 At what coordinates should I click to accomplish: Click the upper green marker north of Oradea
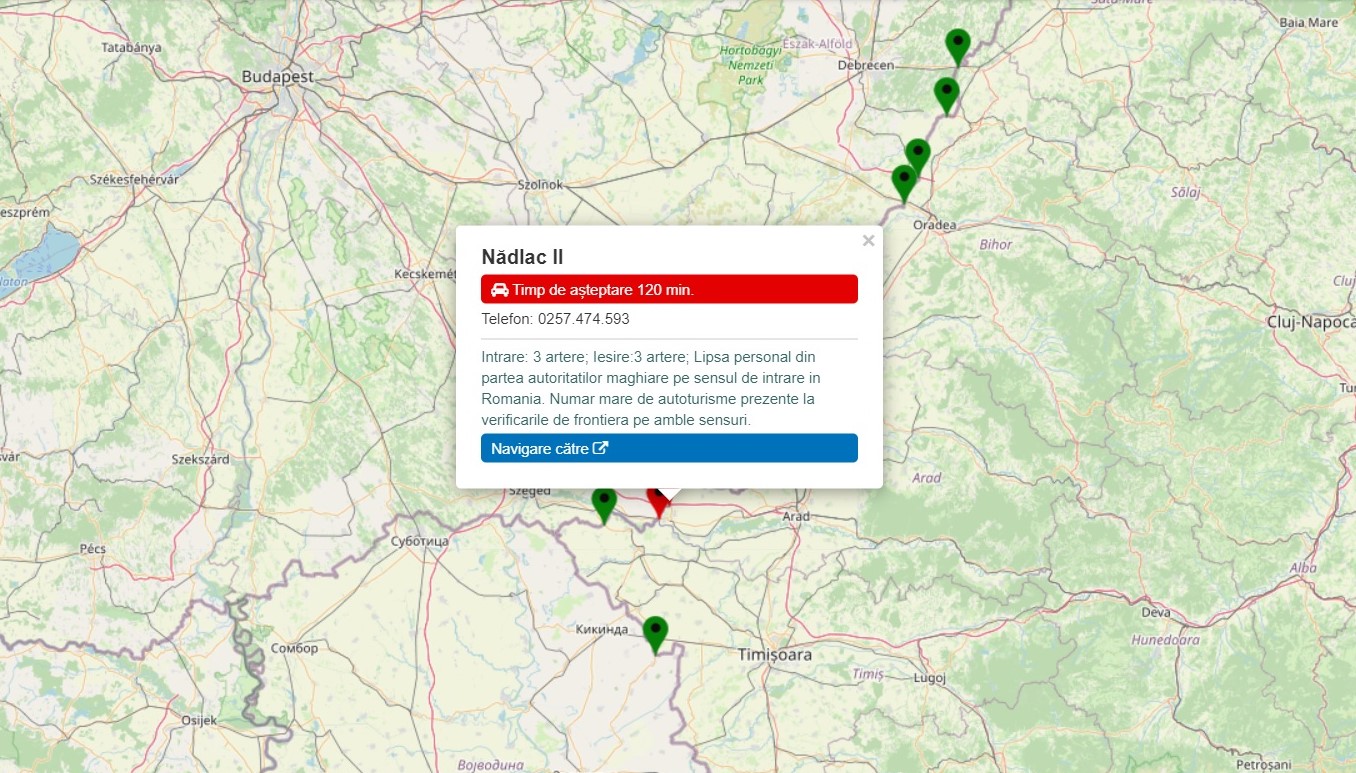point(917,155)
